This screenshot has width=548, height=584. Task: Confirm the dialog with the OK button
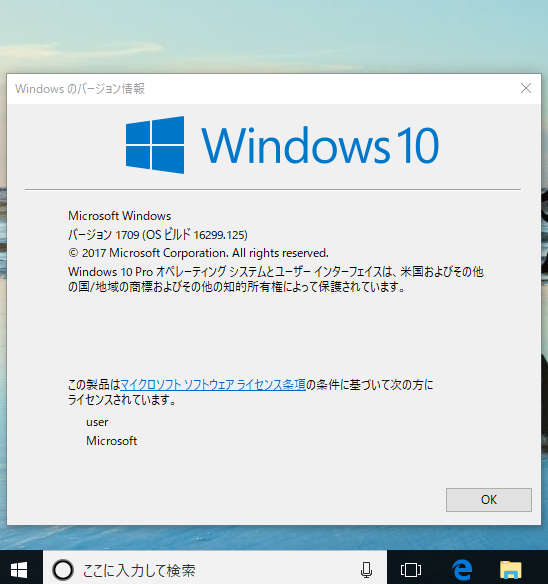click(489, 500)
